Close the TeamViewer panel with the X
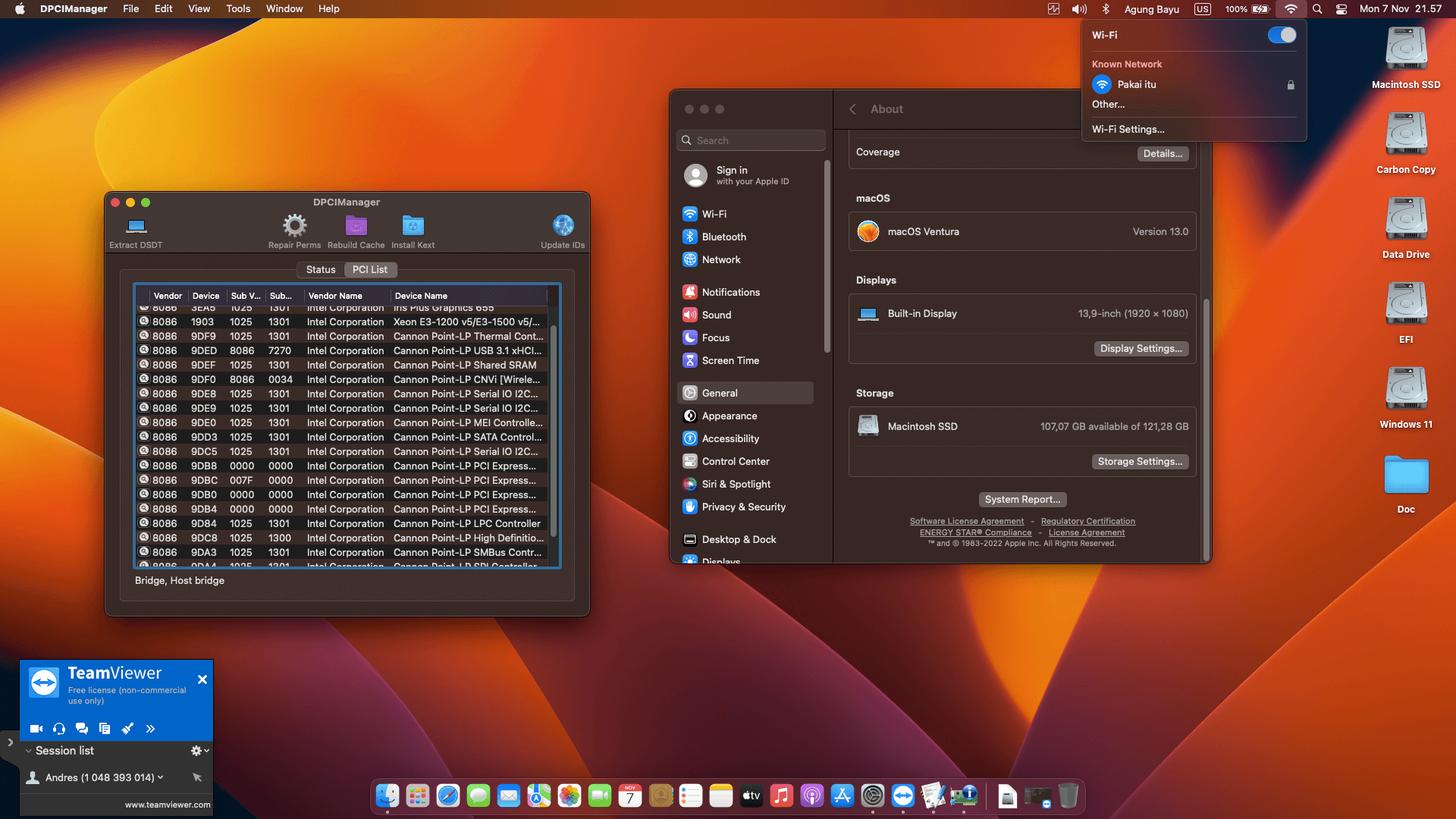The image size is (1456, 819). [x=202, y=680]
